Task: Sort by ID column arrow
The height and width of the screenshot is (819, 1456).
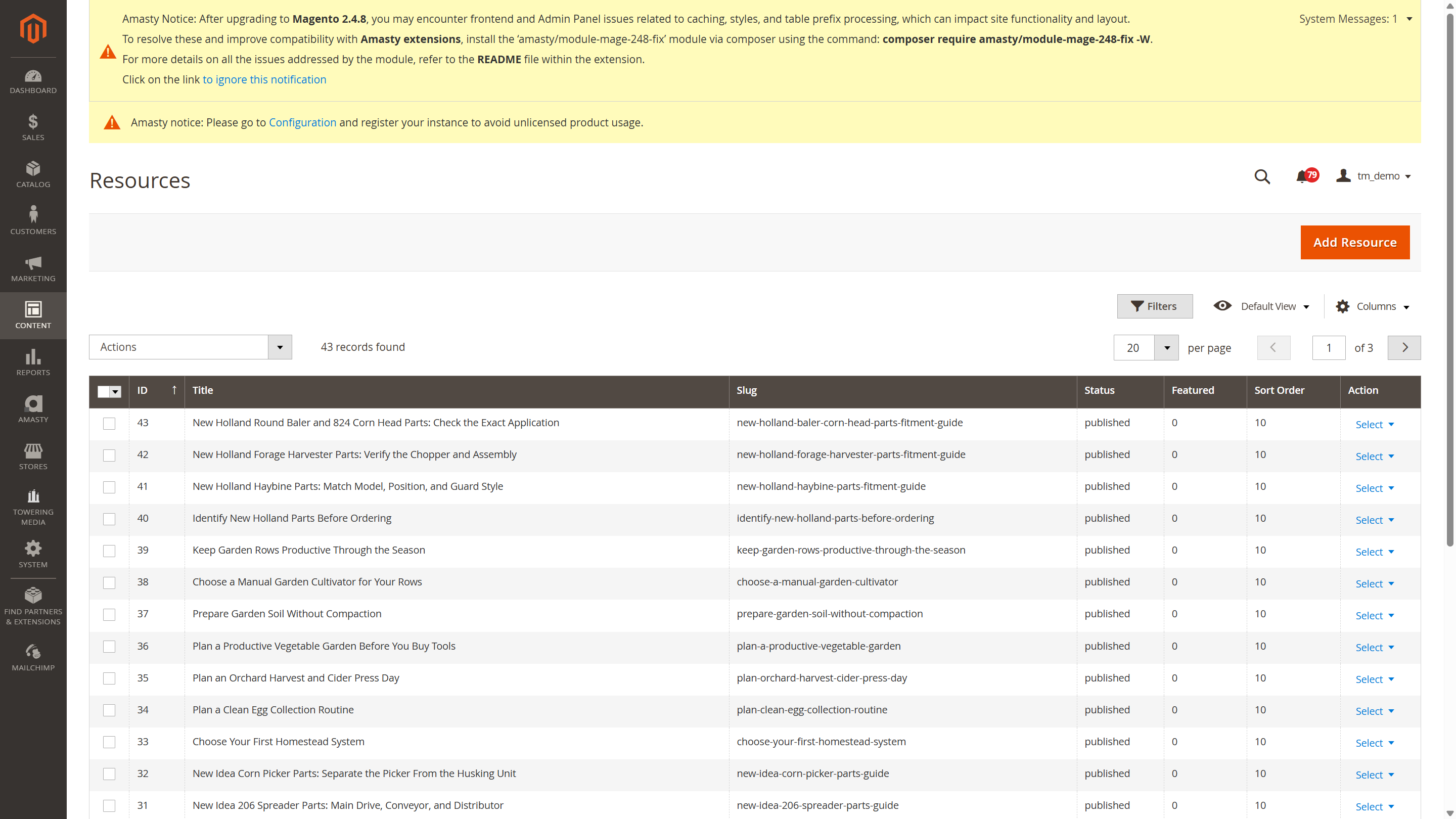Action: tap(174, 390)
